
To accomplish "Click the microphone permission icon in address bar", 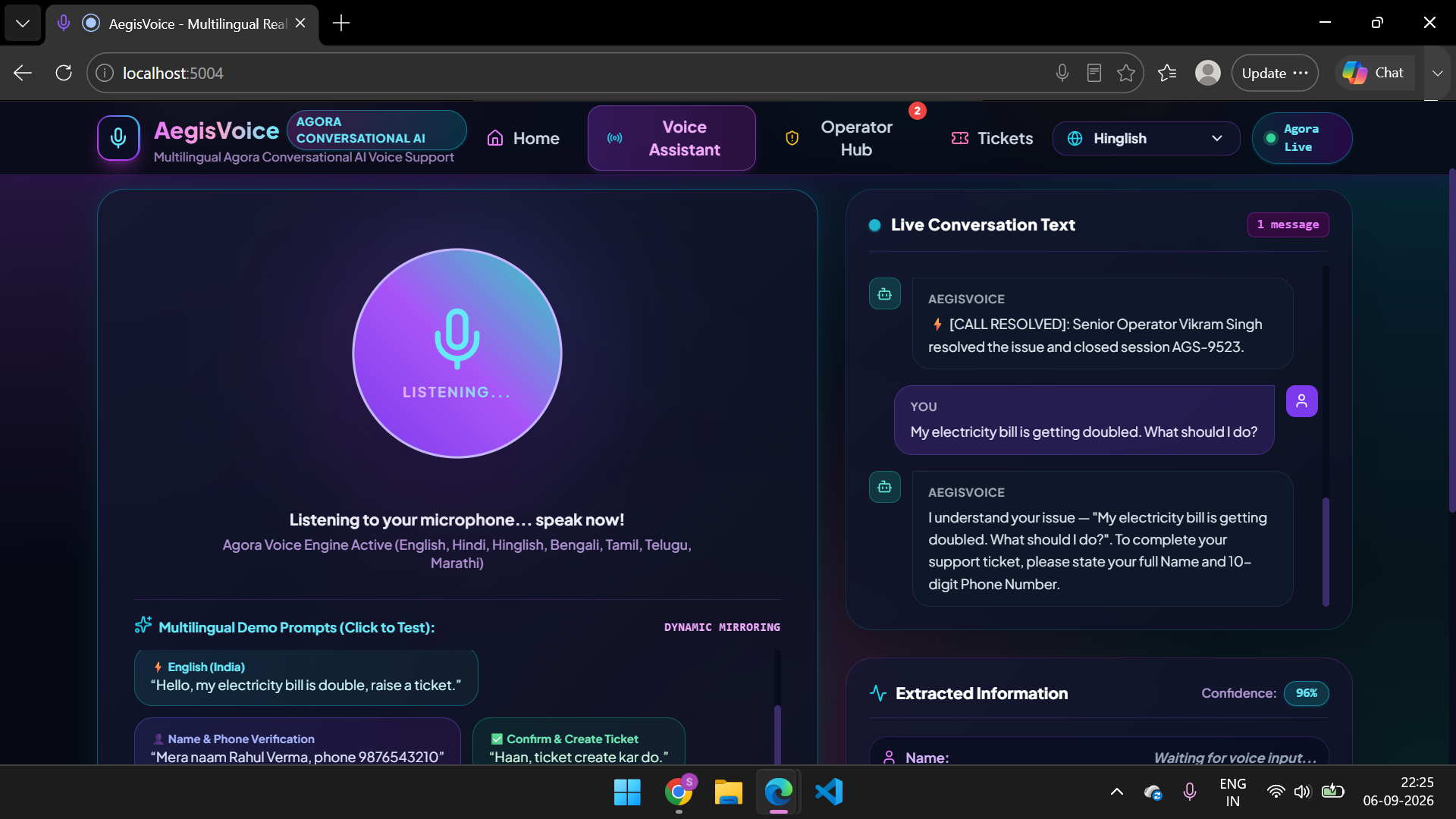I will pyautogui.click(x=1062, y=73).
